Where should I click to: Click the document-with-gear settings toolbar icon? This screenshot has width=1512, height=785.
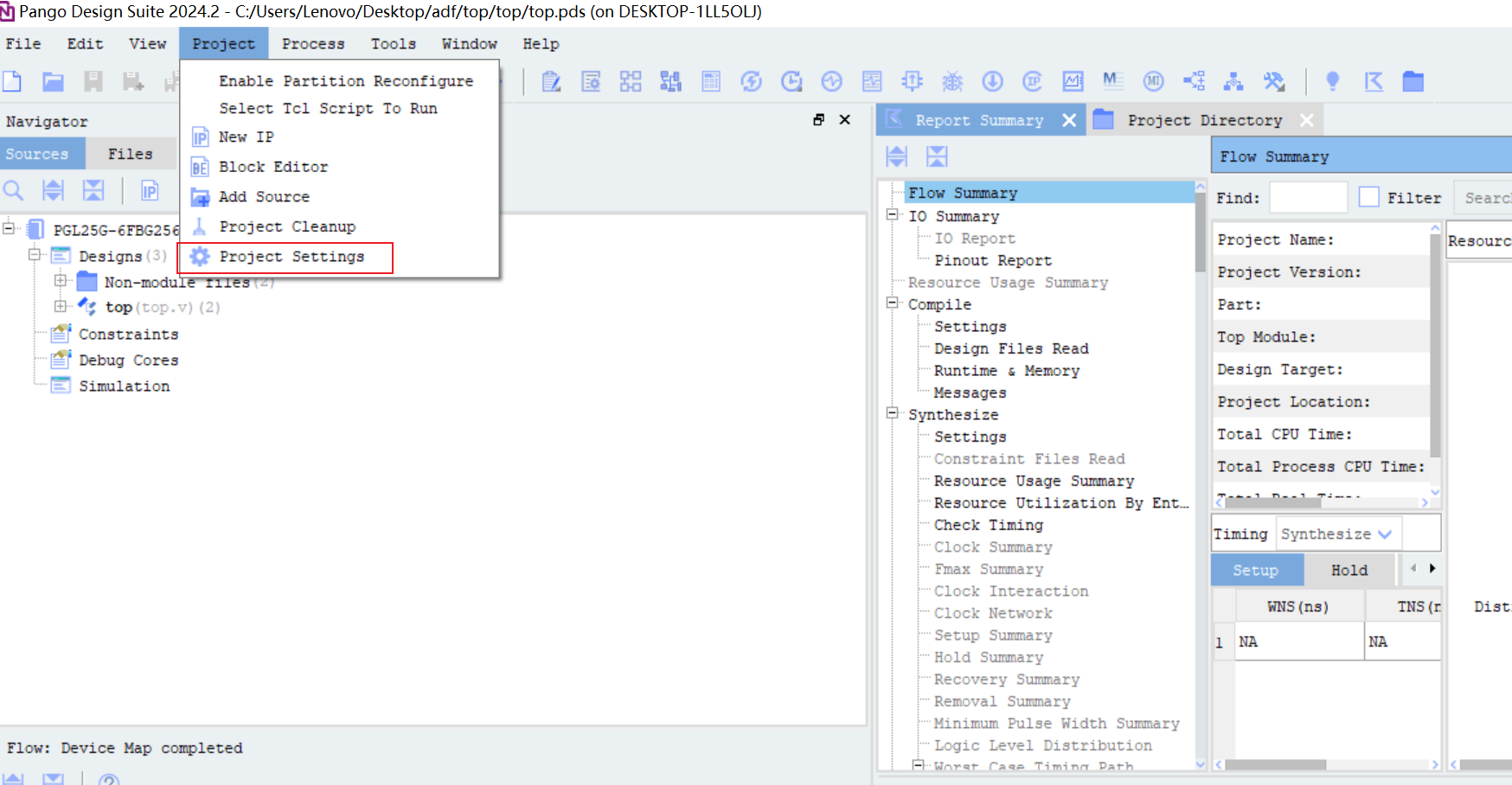591,81
